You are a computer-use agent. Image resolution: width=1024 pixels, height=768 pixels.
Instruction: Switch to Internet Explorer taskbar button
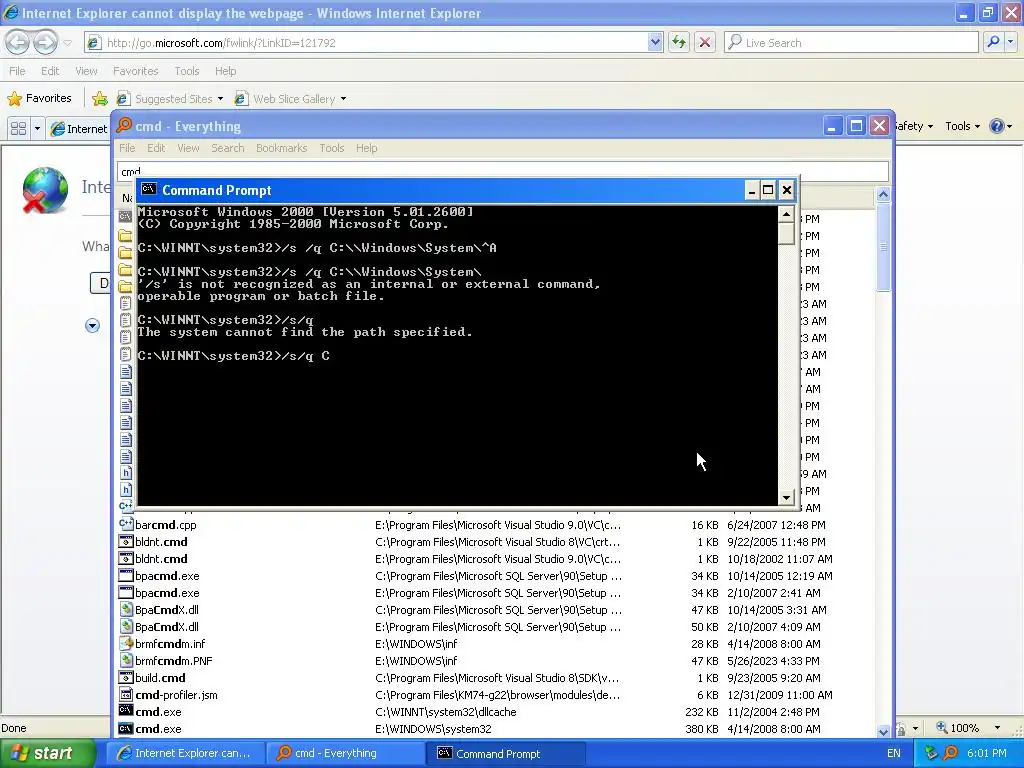(x=185, y=753)
